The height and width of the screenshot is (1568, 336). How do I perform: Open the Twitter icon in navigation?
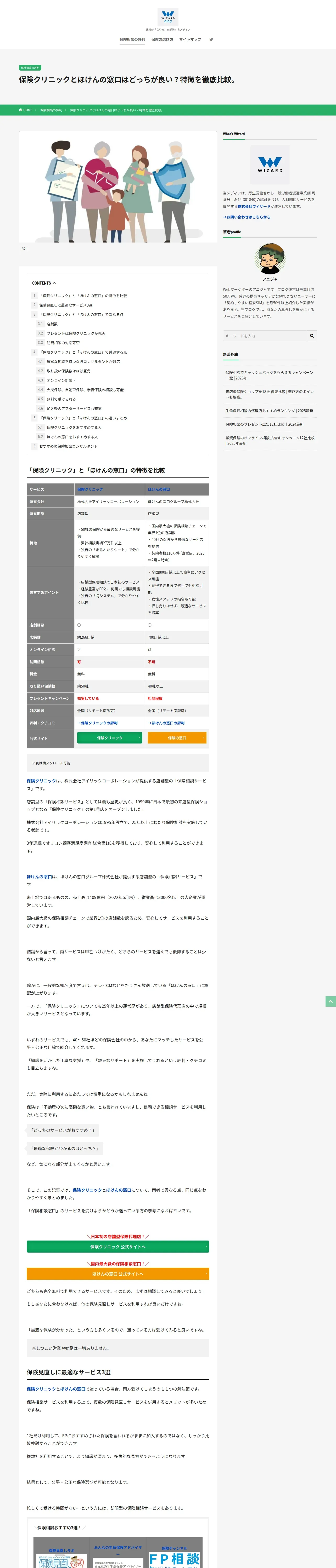[211, 39]
